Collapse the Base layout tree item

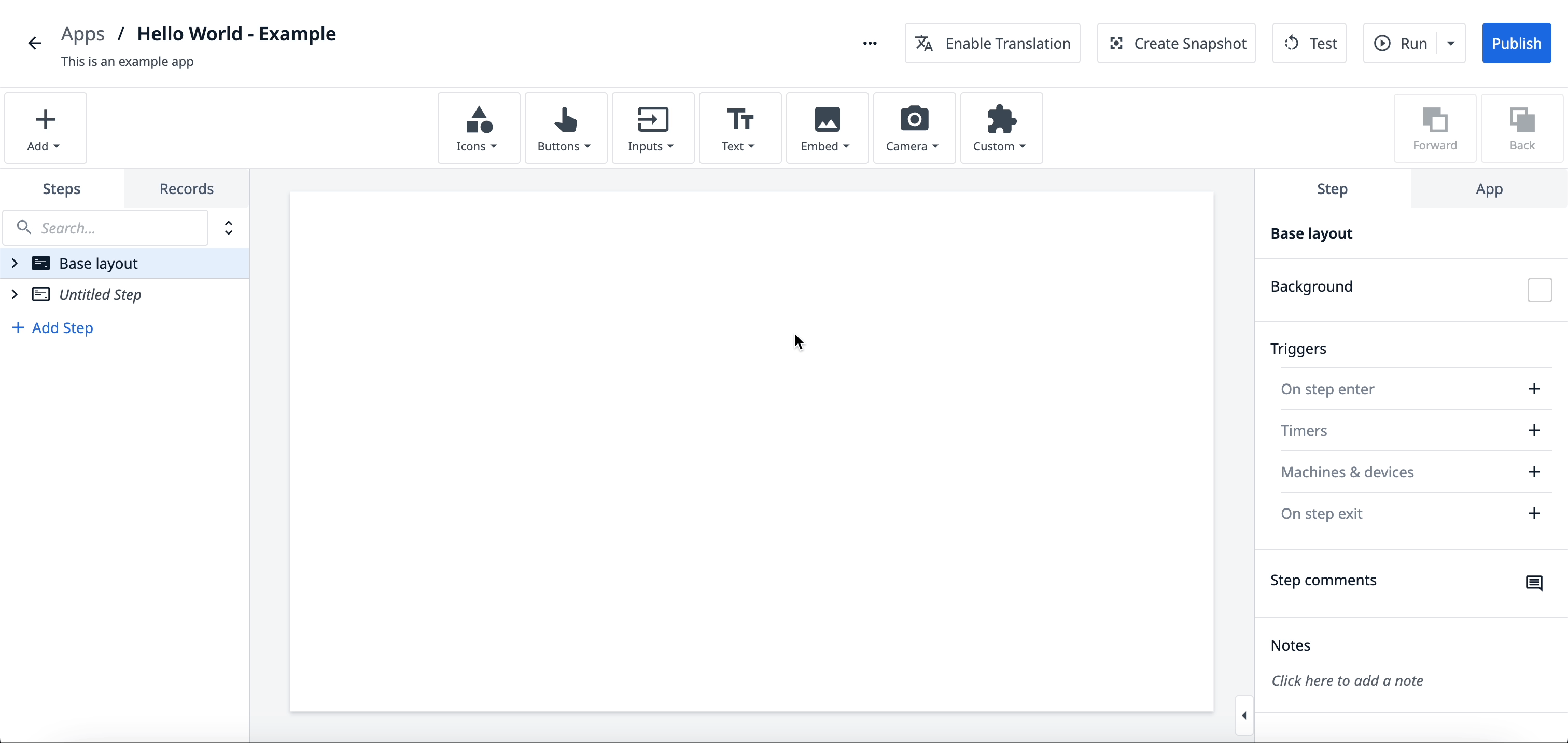[x=15, y=263]
